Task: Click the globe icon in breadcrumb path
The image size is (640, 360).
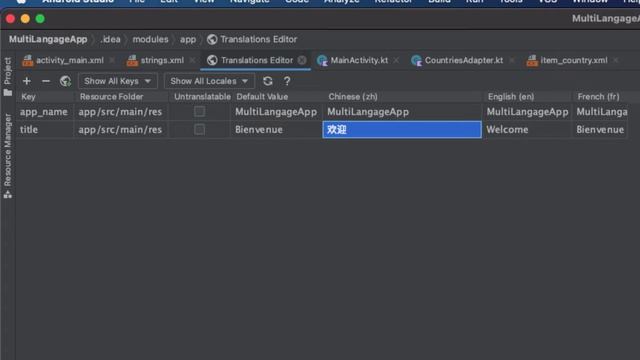Action: click(x=212, y=39)
